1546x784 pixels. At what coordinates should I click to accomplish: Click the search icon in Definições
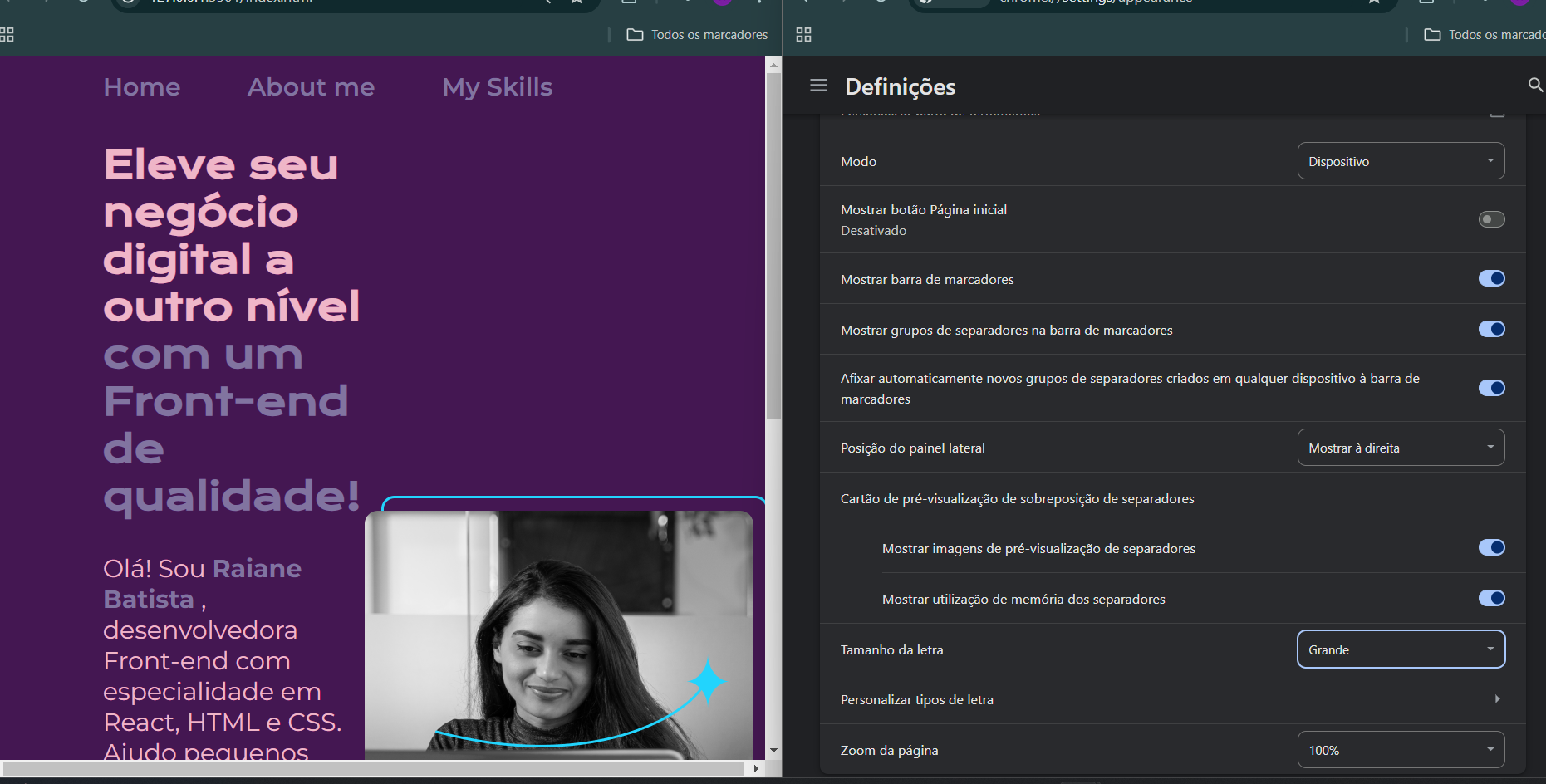pyautogui.click(x=1535, y=85)
